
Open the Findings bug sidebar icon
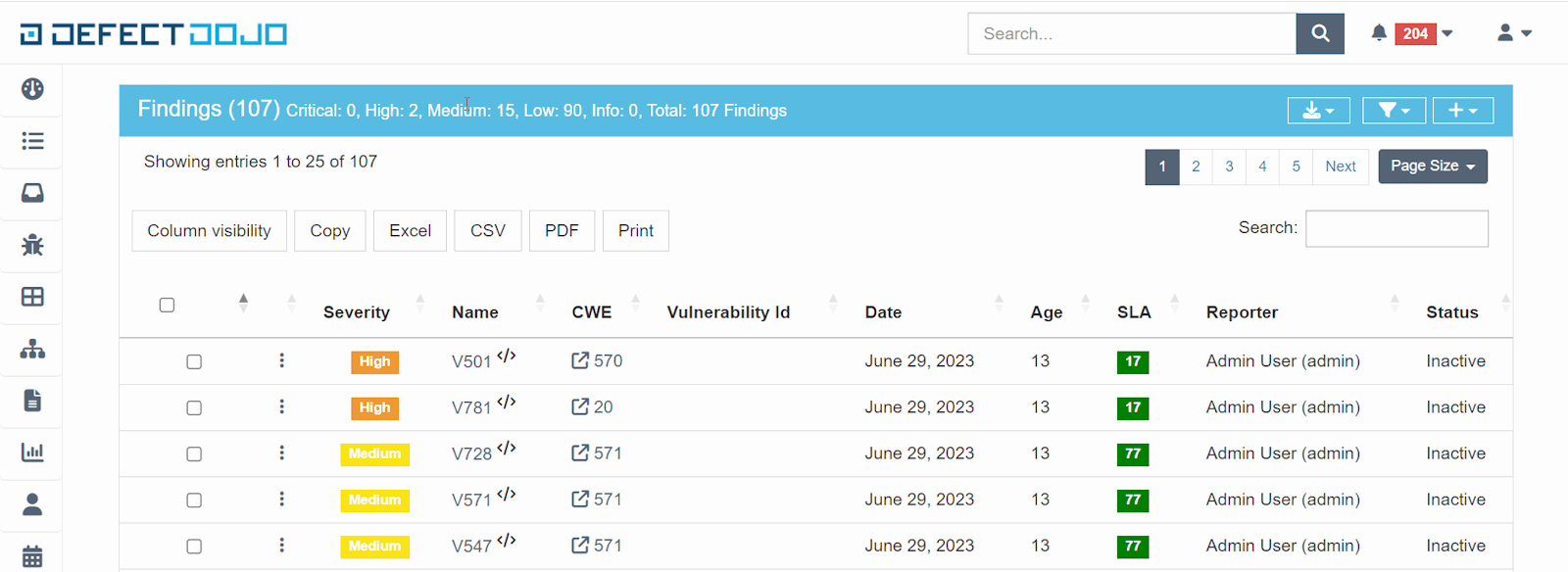click(x=32, y=245)
